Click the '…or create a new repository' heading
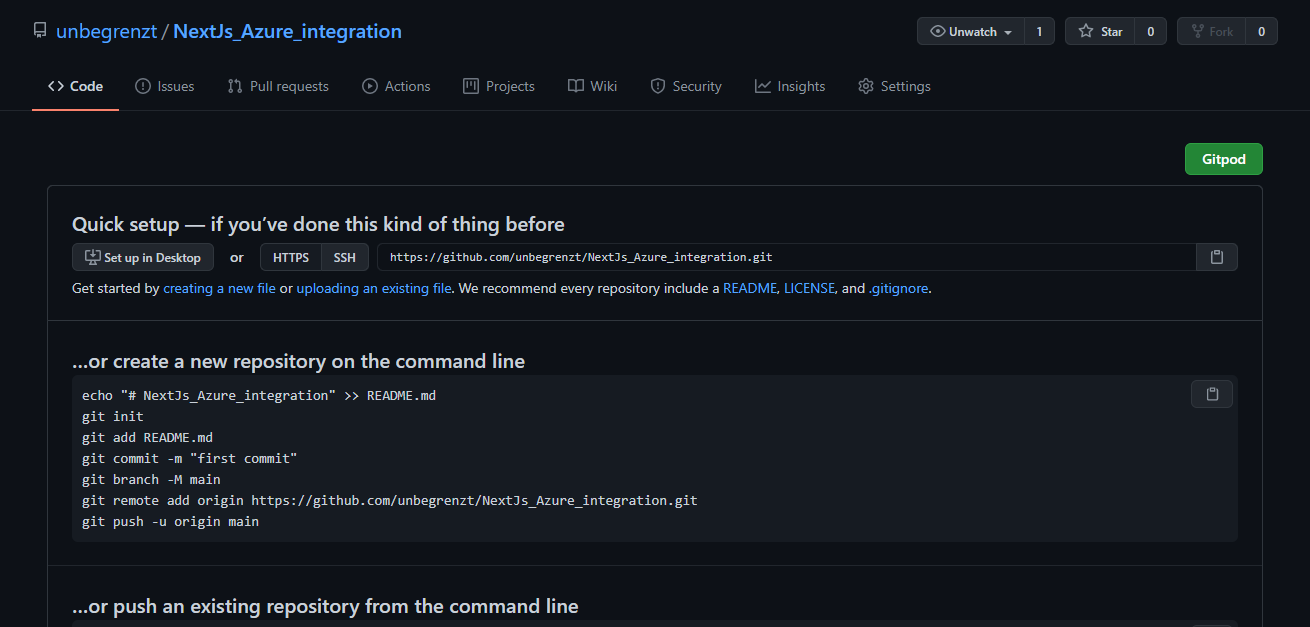Viewport: 1310px width, 627px height. pyautogui.click(x=298, y=361)
